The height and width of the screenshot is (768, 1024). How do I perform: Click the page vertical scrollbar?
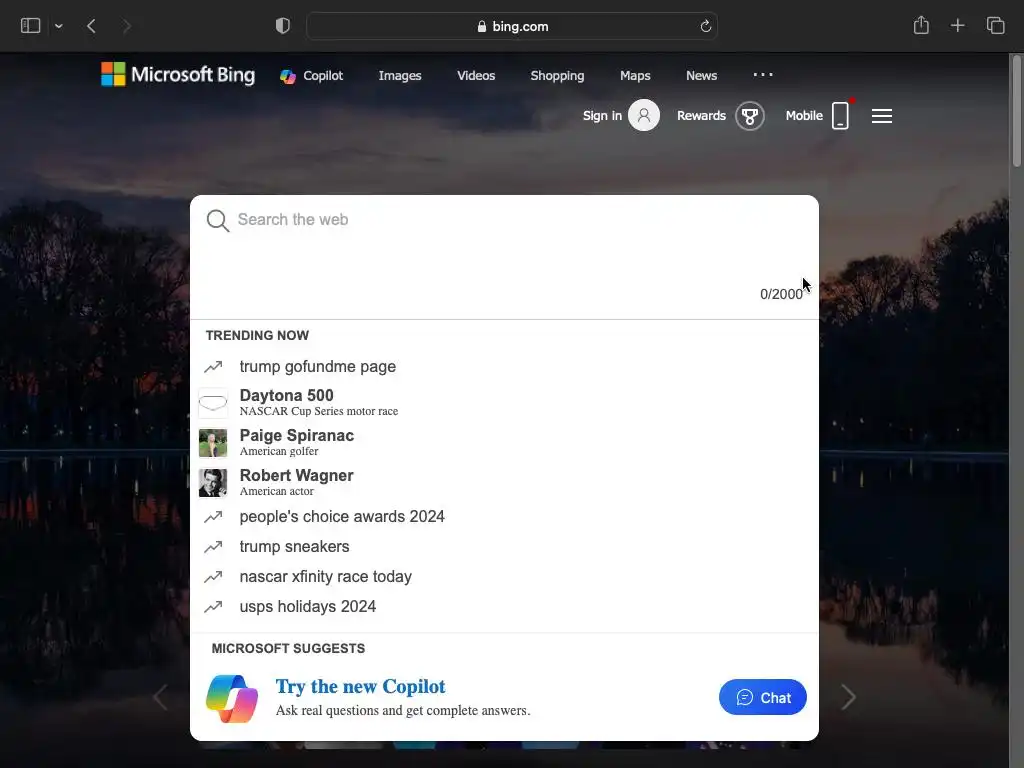(x=1016, y=111)
